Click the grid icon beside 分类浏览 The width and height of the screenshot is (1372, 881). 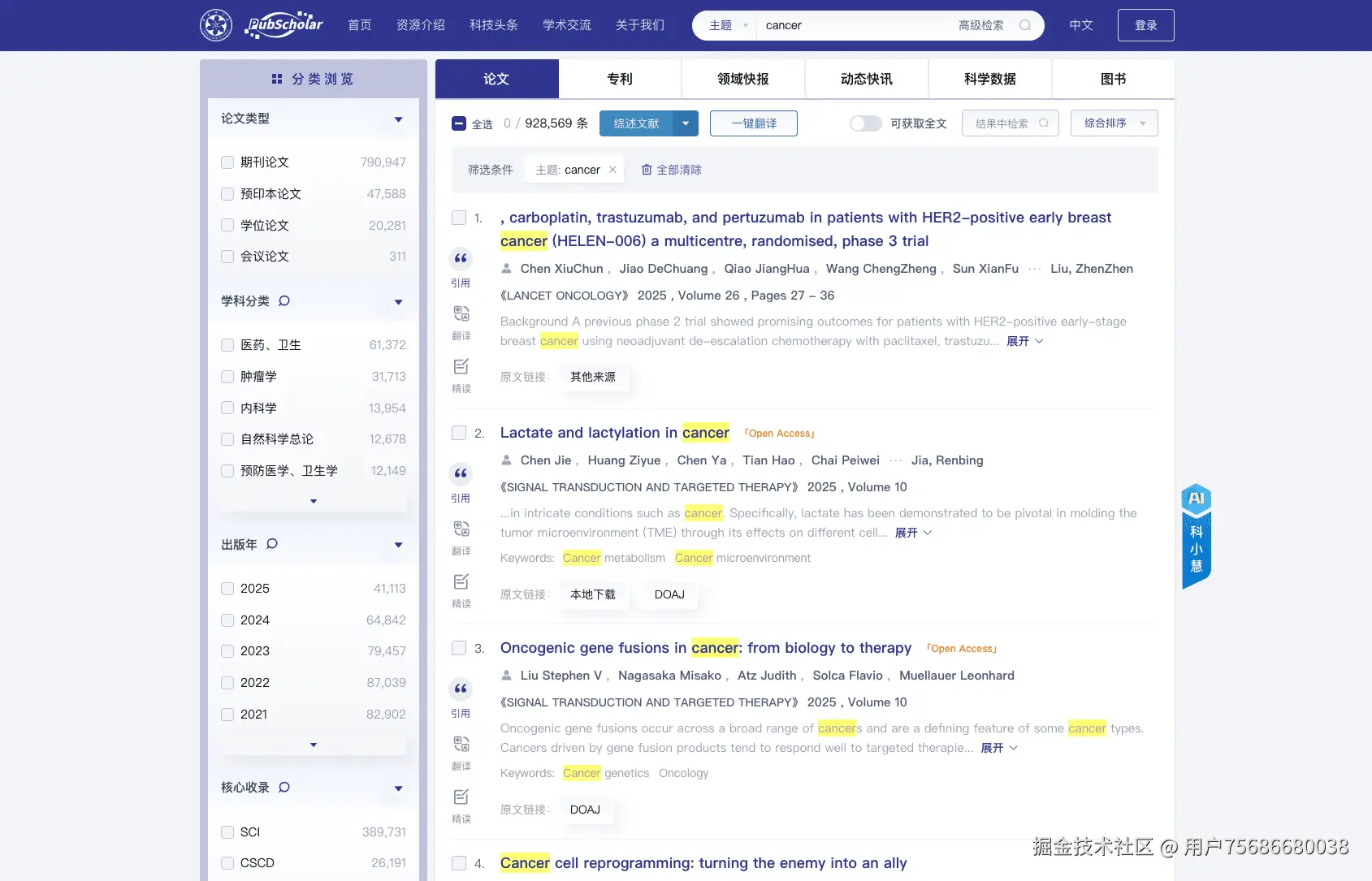click(x=277, y=79)
